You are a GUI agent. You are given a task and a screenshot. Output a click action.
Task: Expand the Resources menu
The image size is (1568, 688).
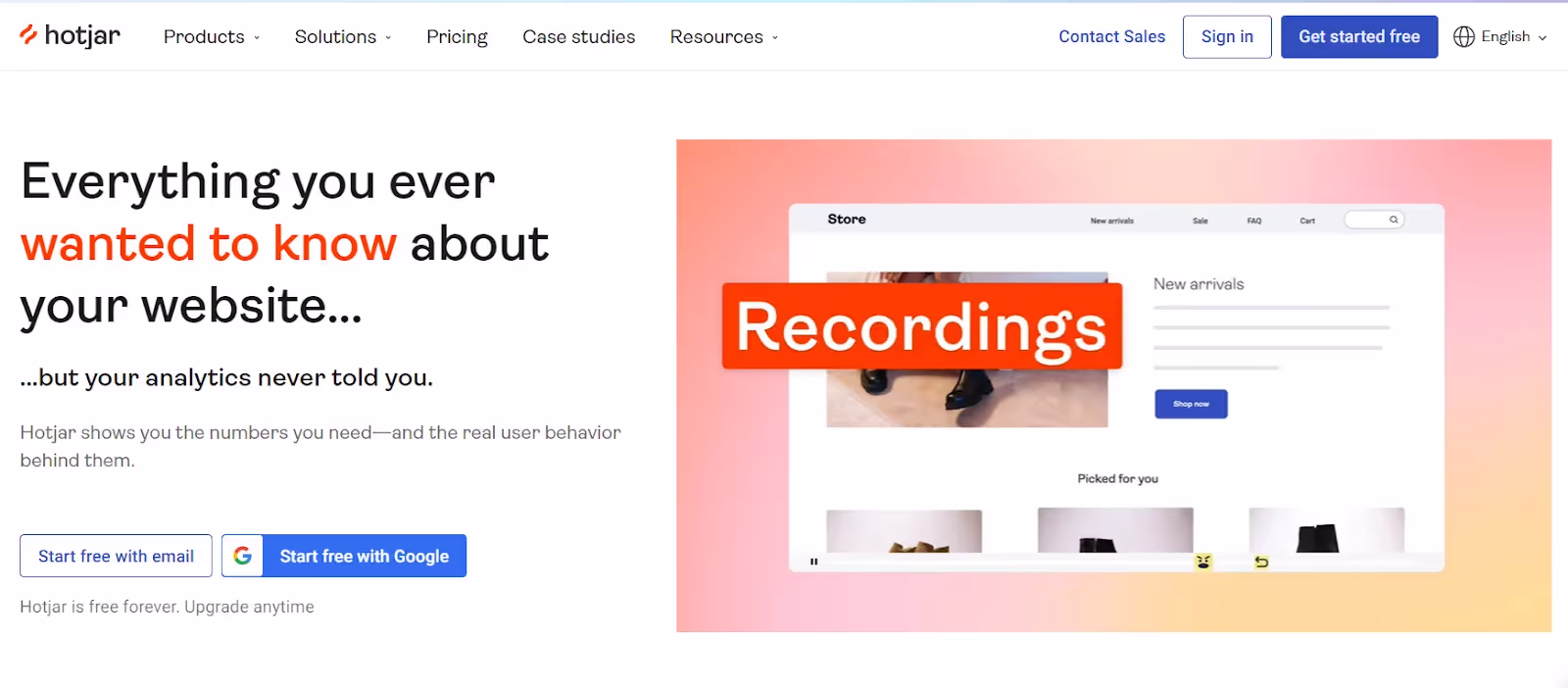[724, 37]
